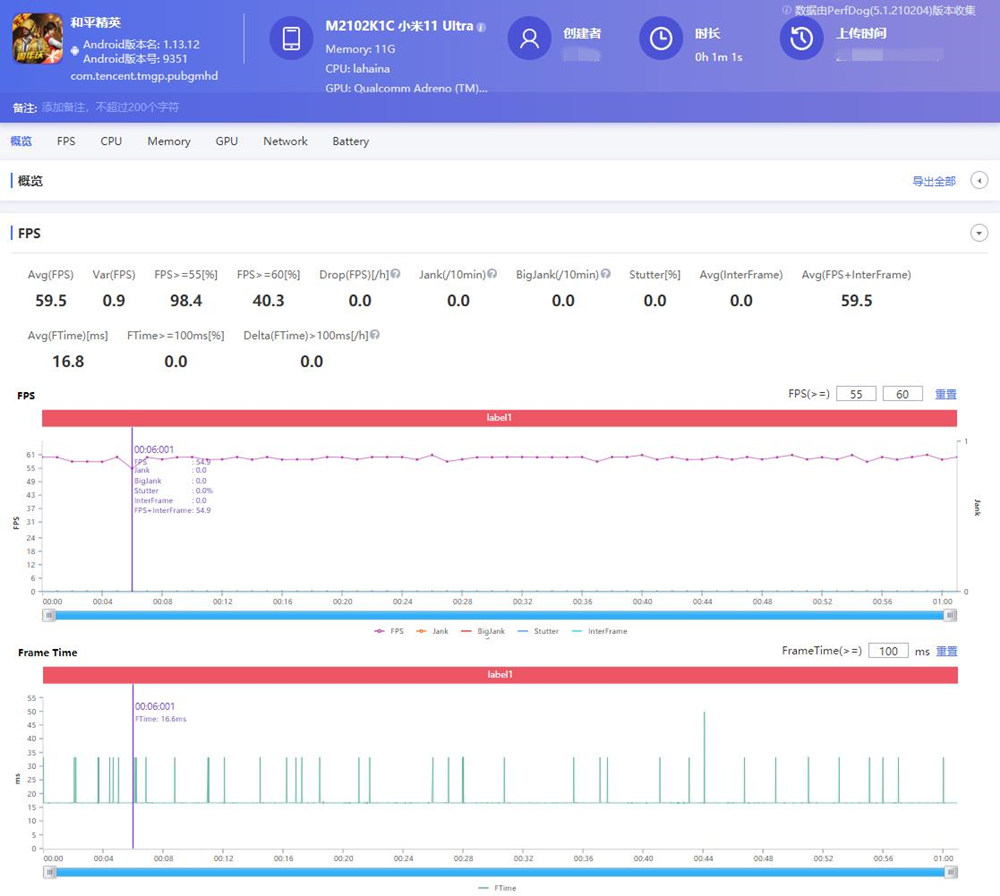The height and width of the screenshot is (896, 1000).
Task: Toggle InterFrame series in chart legend
Action: click(599, 631)
